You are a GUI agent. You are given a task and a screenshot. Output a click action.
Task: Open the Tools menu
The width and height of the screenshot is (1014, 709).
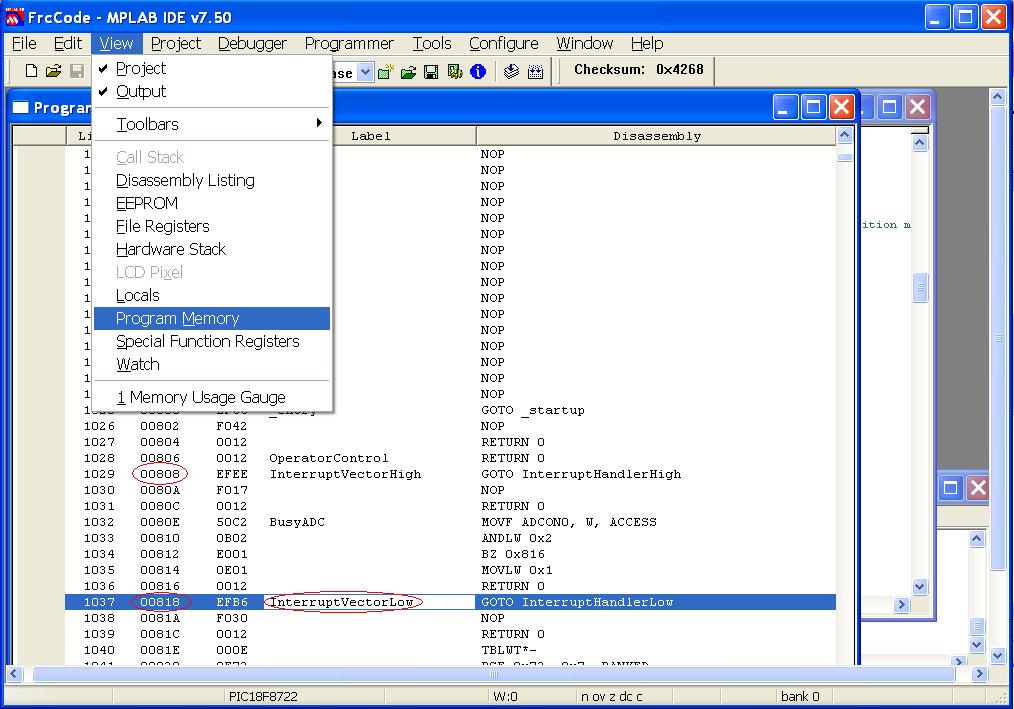click(x=432, y=43)
